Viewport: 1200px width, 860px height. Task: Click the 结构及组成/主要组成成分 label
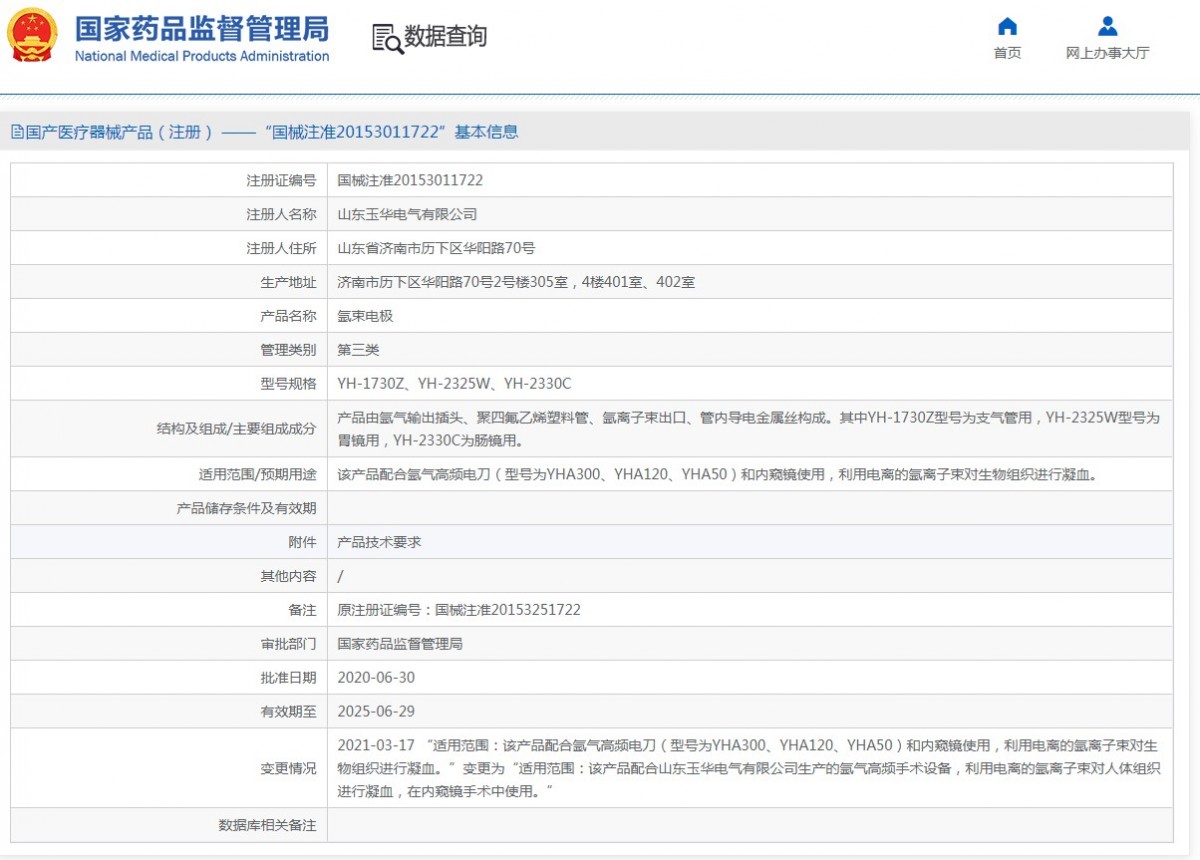(236, 429)
